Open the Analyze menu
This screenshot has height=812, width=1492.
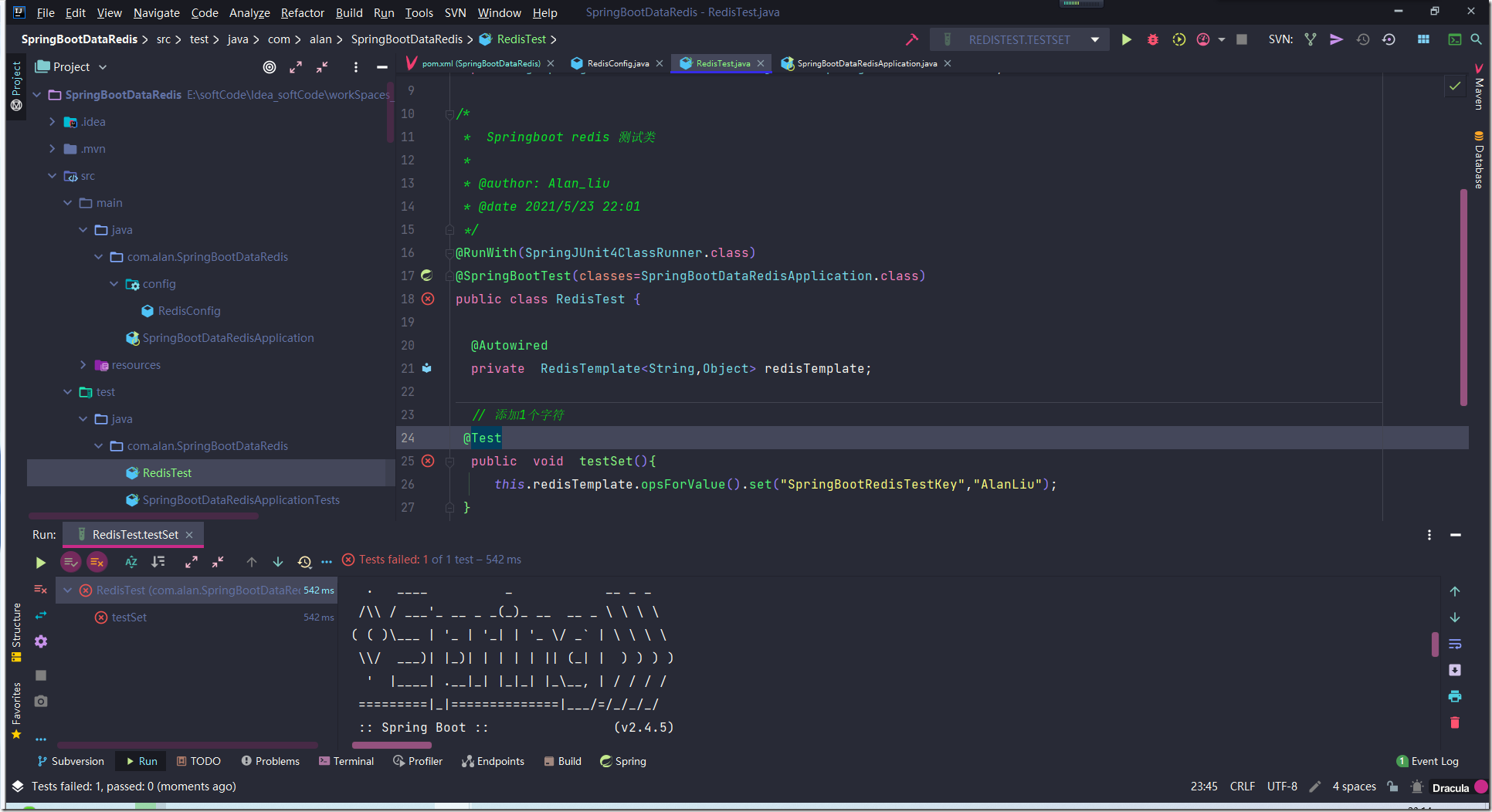pos(249,12)
